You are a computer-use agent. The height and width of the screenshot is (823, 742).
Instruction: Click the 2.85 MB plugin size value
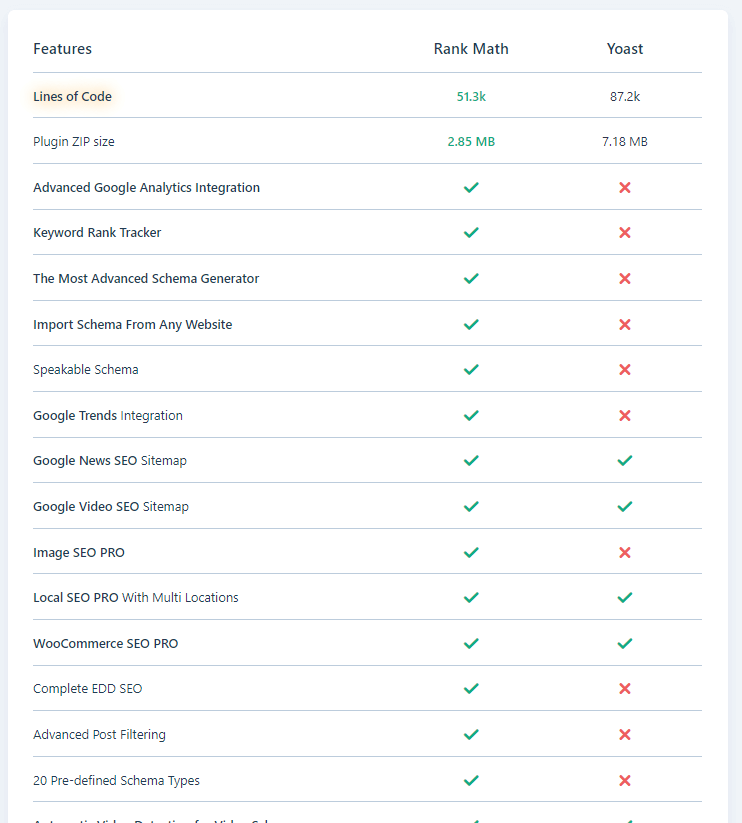(471, 142)
